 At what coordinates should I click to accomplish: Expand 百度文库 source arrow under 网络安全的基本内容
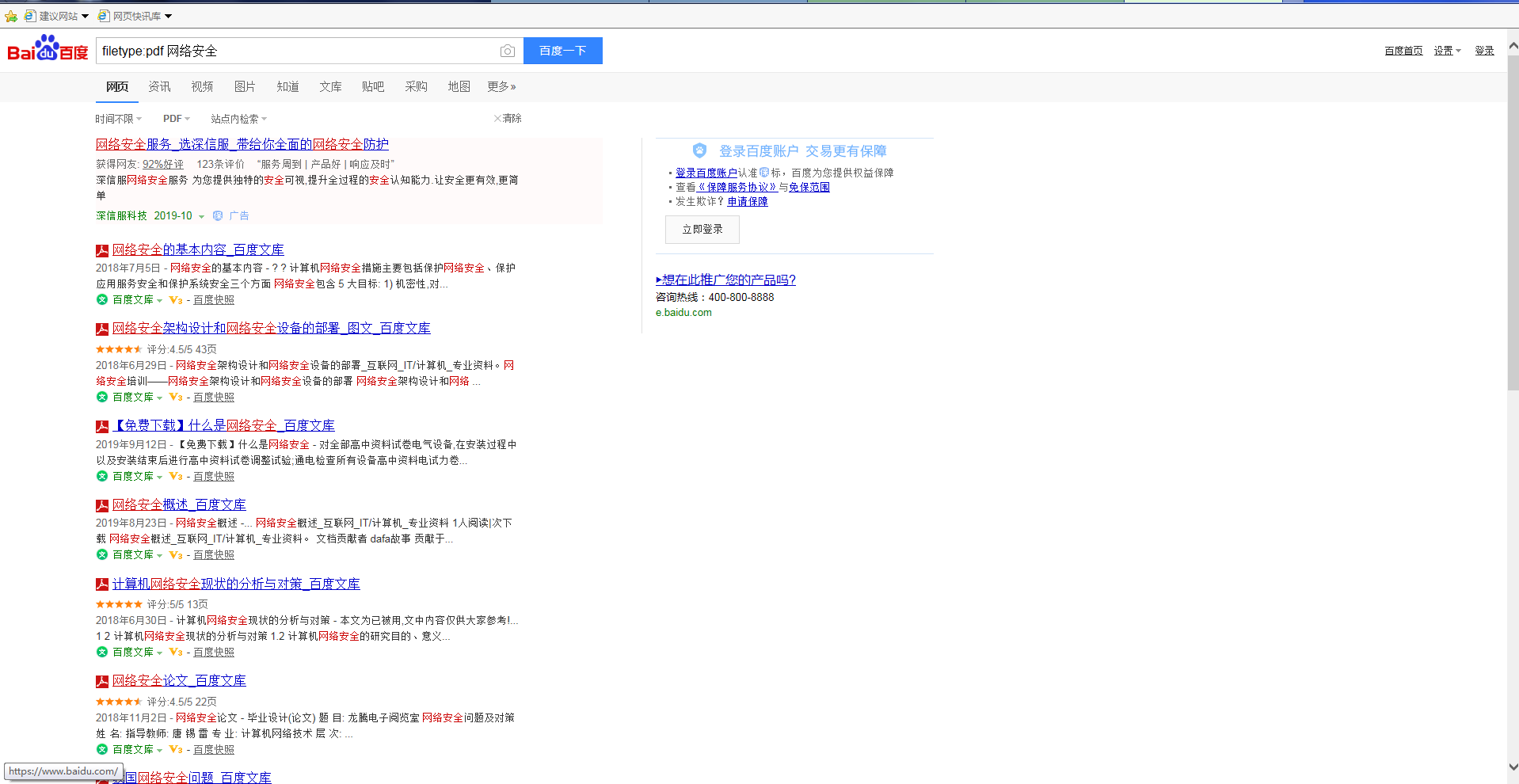pos(159,300)
